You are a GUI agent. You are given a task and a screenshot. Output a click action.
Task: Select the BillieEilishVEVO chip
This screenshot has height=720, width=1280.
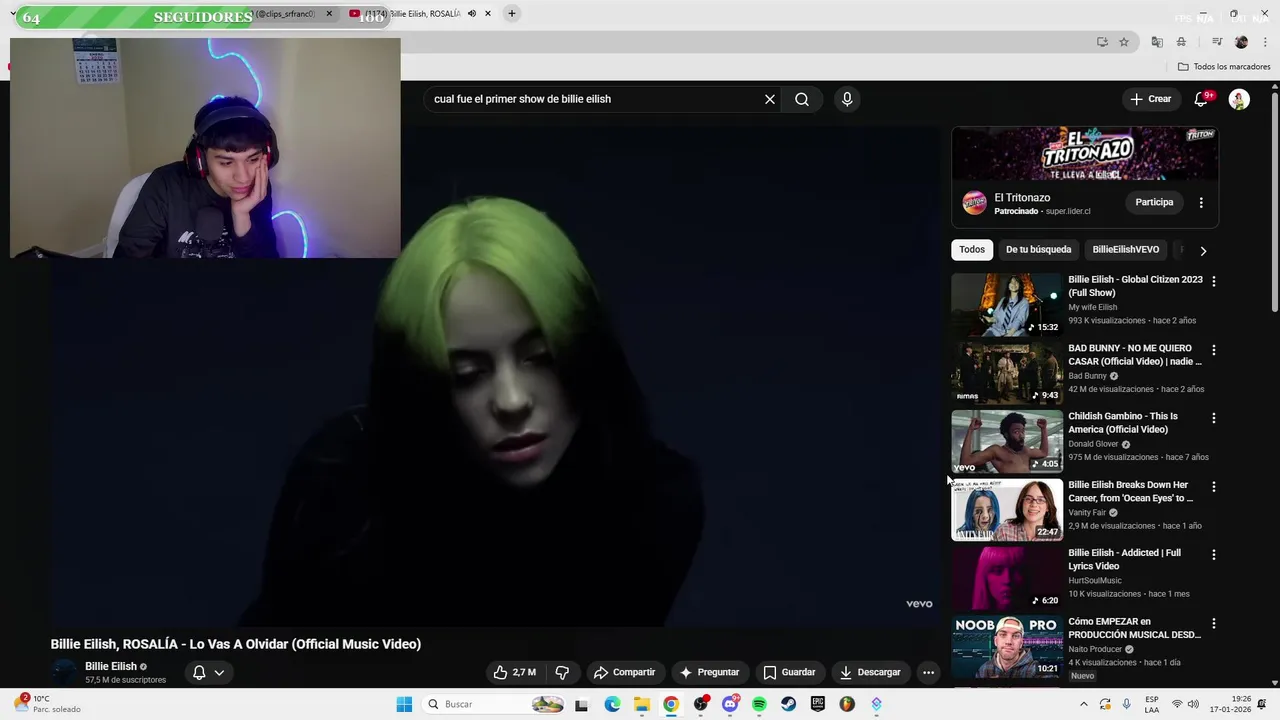click(x=1126, y=249)
